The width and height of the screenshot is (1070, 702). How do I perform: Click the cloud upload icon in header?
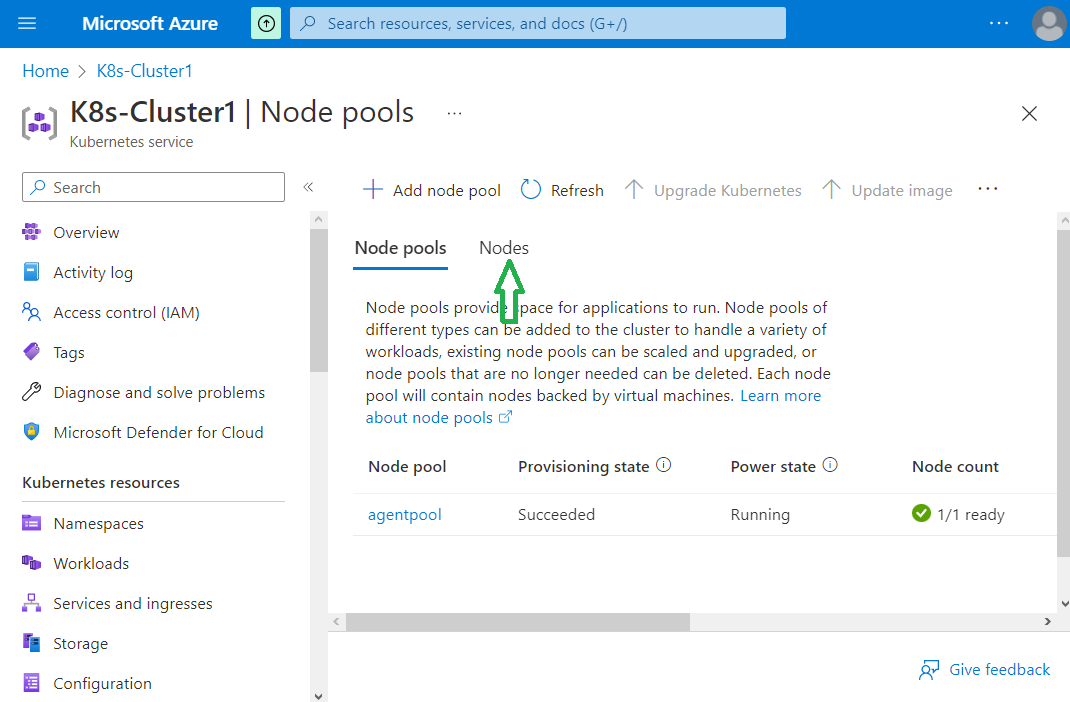pyautogui.click(x=266, y=23)
